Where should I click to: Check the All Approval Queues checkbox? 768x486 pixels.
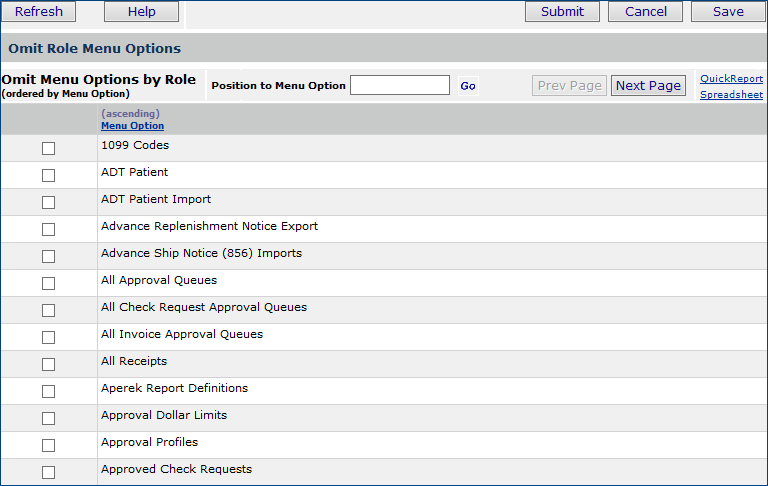(48, 284)
